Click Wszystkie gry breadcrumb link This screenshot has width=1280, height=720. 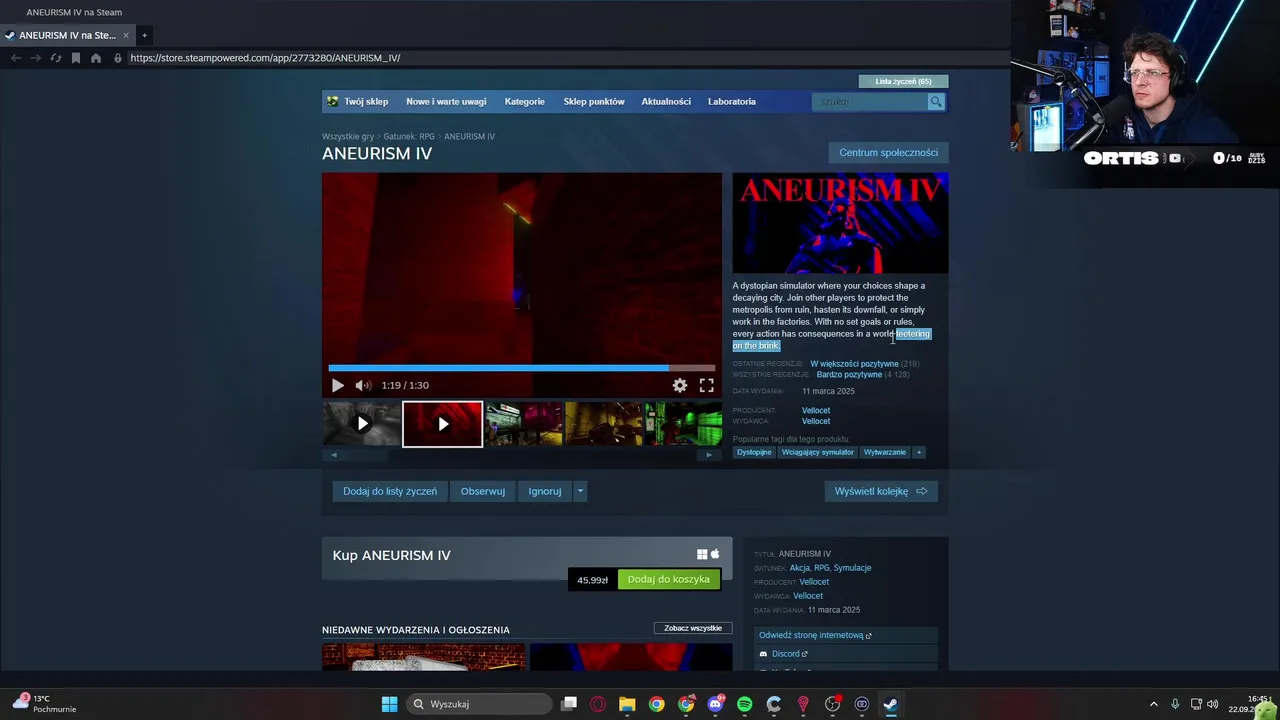pyautogui.click(x=348, y=136)
